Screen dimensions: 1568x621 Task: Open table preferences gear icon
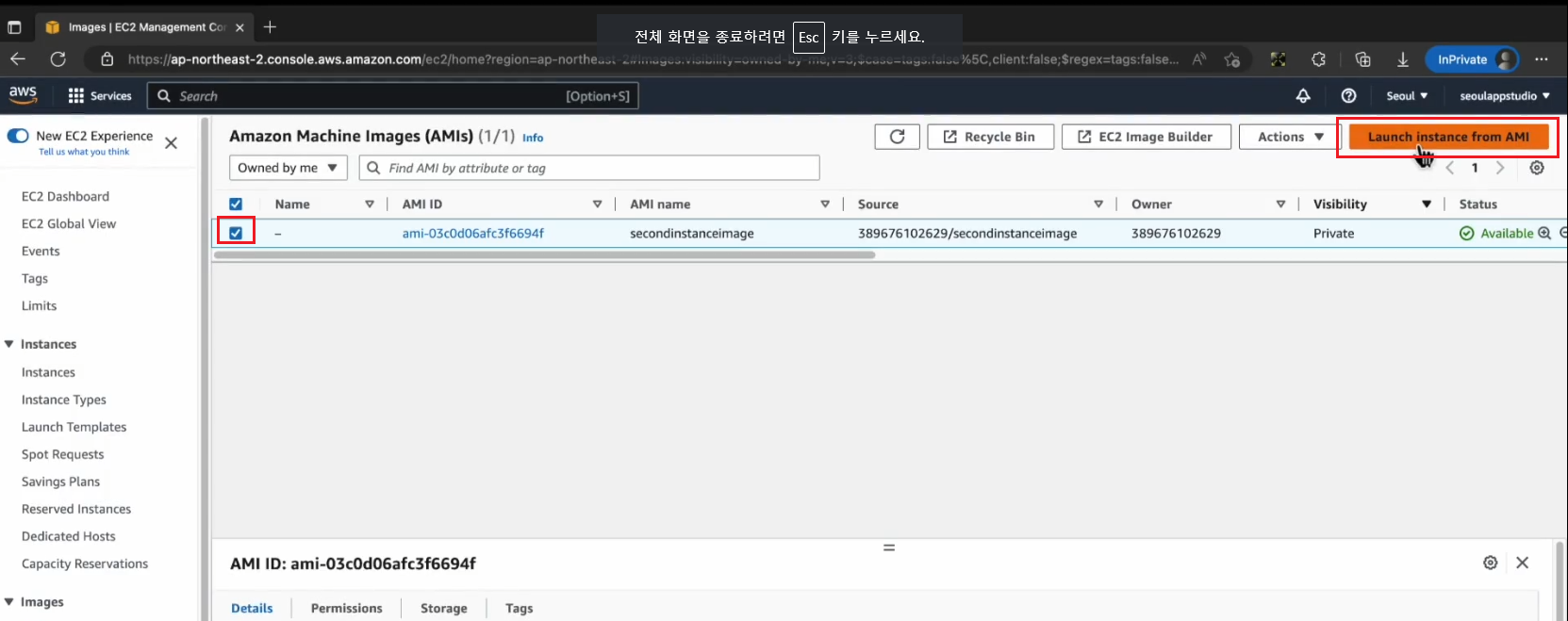[x=1537, y=168]
